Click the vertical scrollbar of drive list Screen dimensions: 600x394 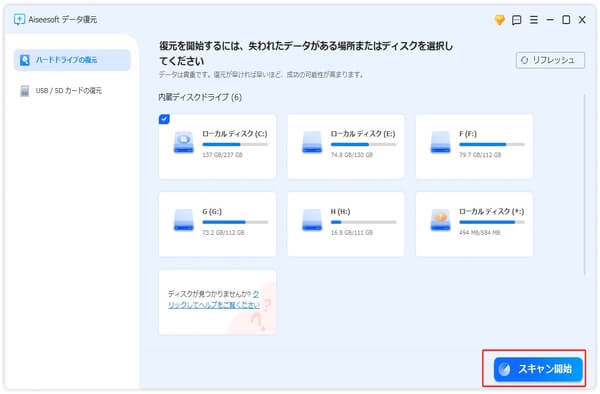click(x=584, y=185)
